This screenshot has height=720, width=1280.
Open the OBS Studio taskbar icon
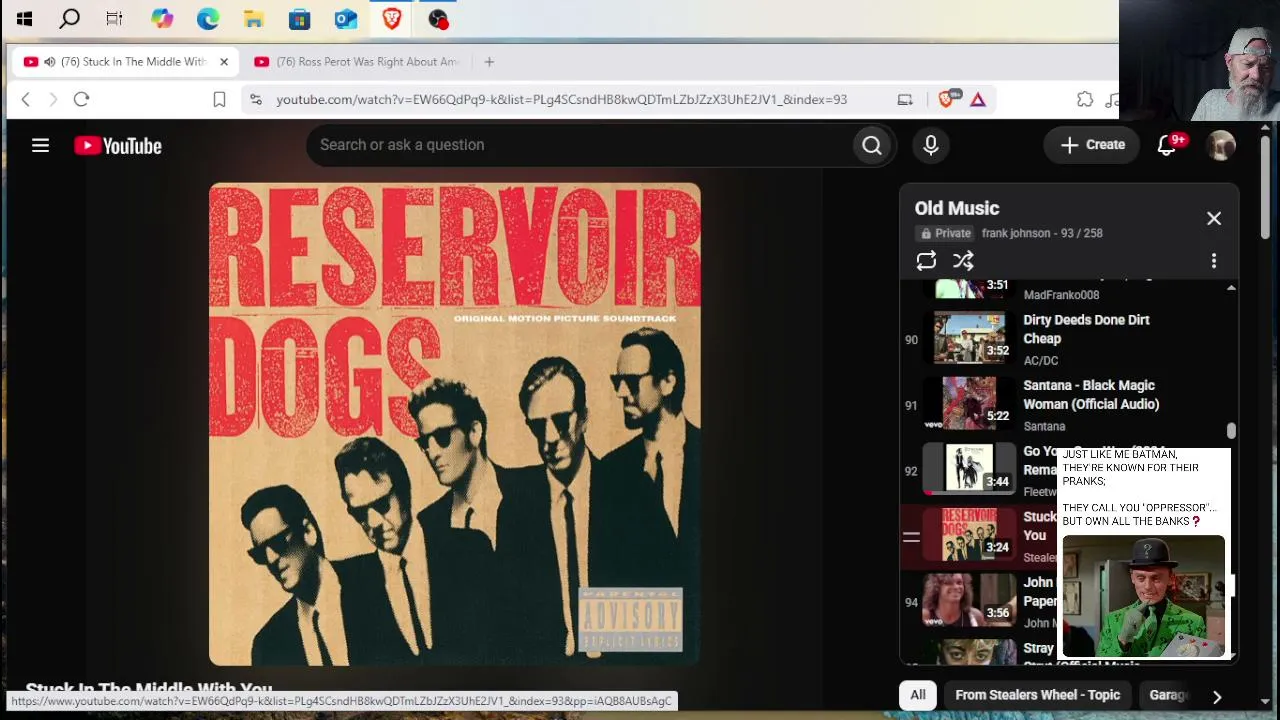point(438,18)
